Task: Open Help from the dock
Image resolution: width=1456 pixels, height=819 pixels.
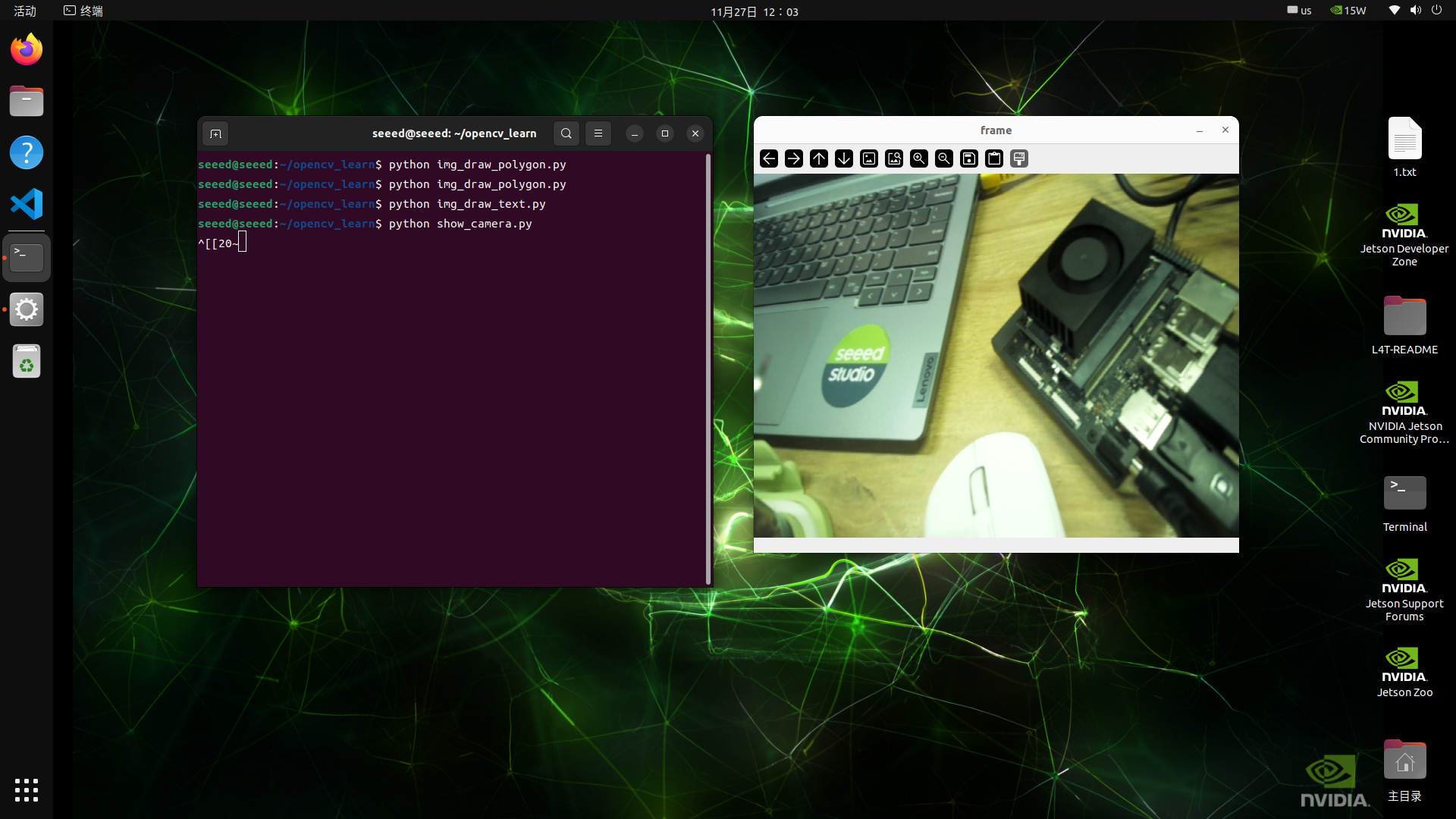Action: tap(27, 152)
